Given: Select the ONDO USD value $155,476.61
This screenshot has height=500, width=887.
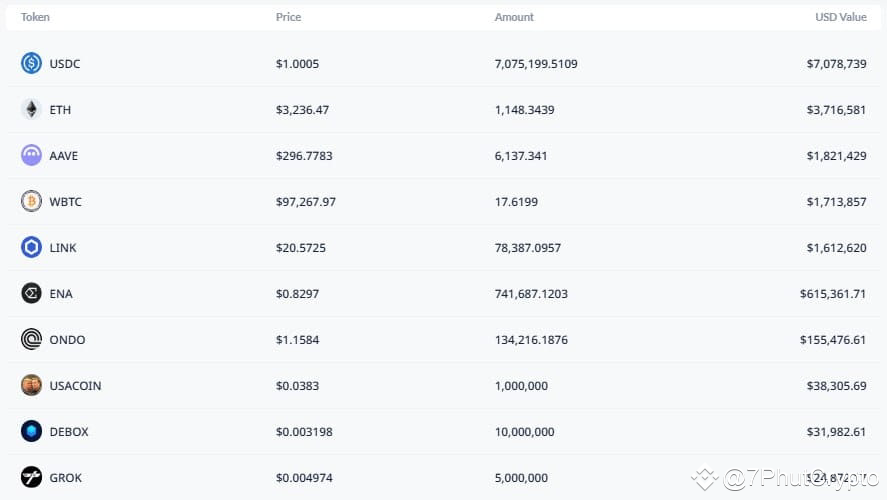Looking at the screenshot, I should pyautogui.click(x=833, y=339).
